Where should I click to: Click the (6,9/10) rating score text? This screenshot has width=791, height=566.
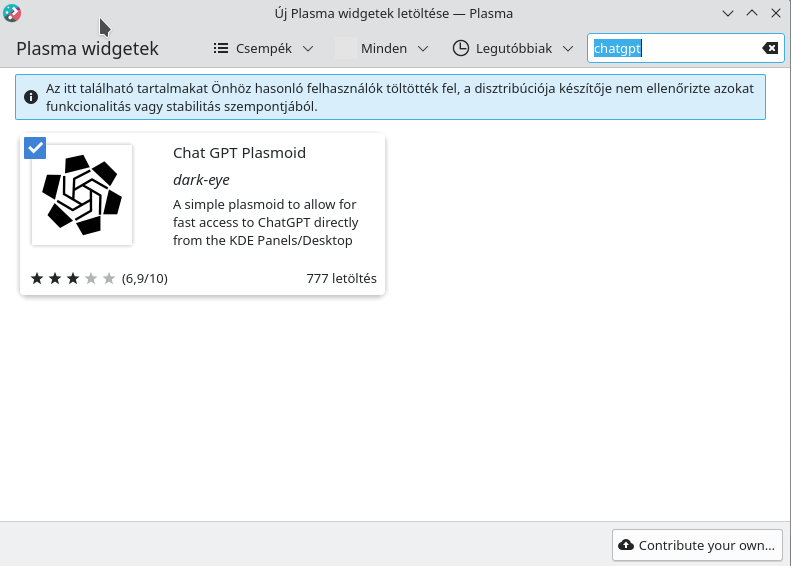click(x=145, y=278)
